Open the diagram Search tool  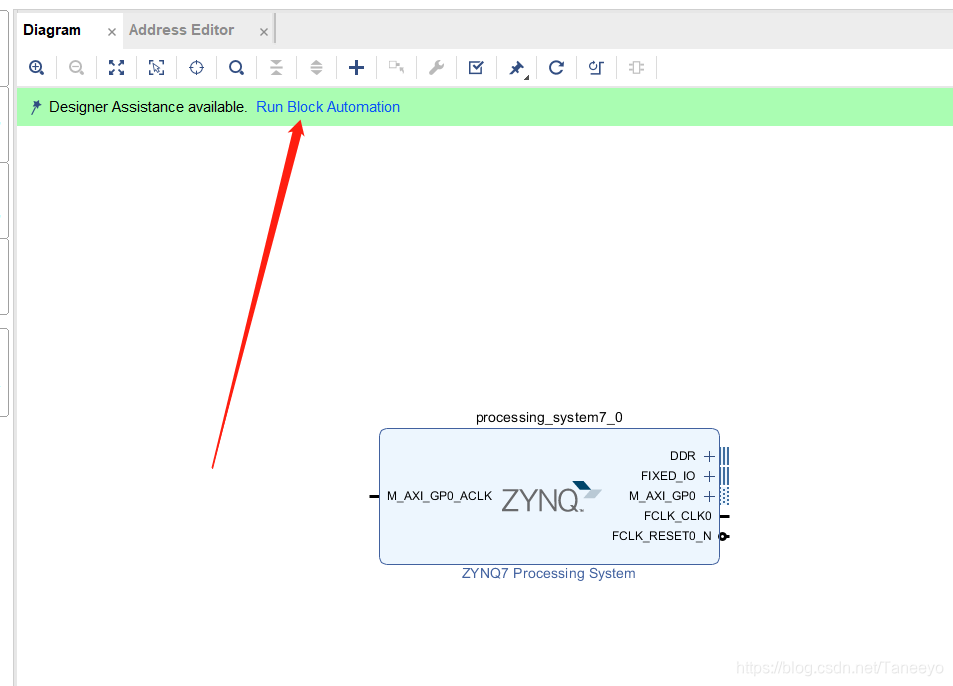point(236,67)
